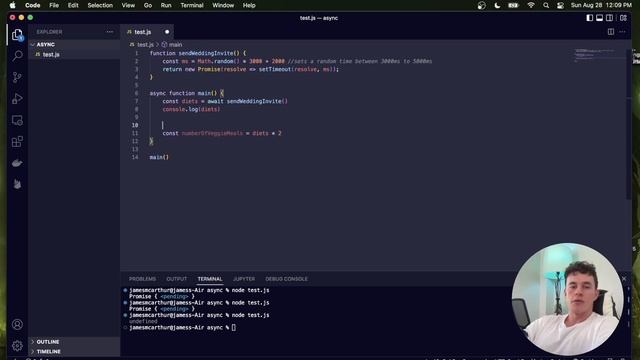Click the split editor right icon
The image size is (640, 360).
[611, 32]
